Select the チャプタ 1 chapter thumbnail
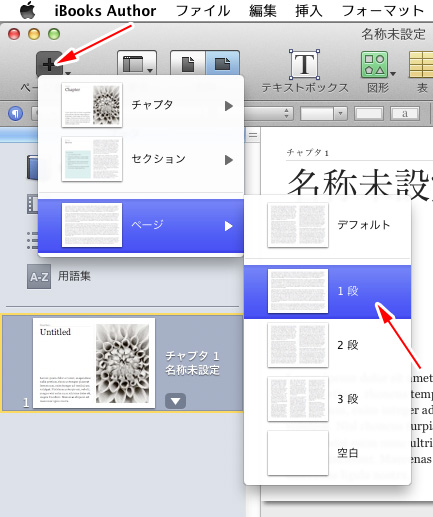The width and height of the screenshot is (433, 517). tap(94, 363)
